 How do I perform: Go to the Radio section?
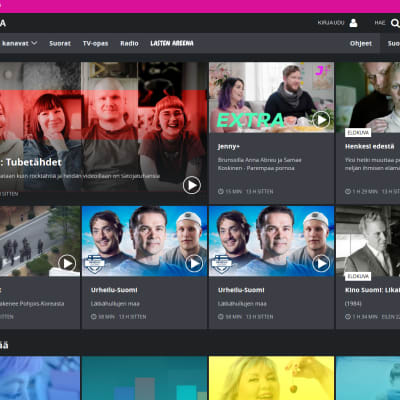tap(129, 43)
